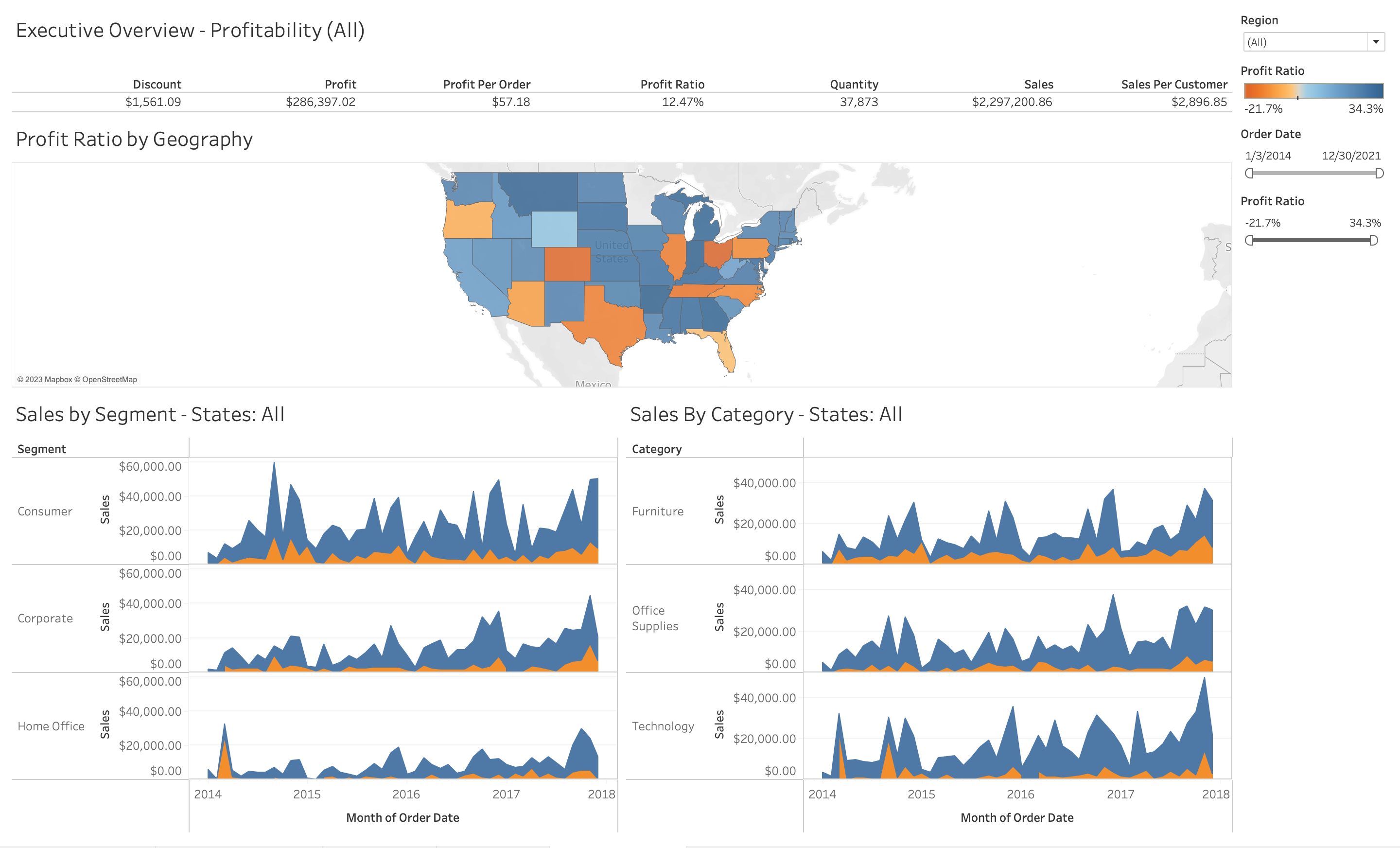Click the Order Date slider's right handle
The image size is (1400, 848).
[x=1379, y=174]
